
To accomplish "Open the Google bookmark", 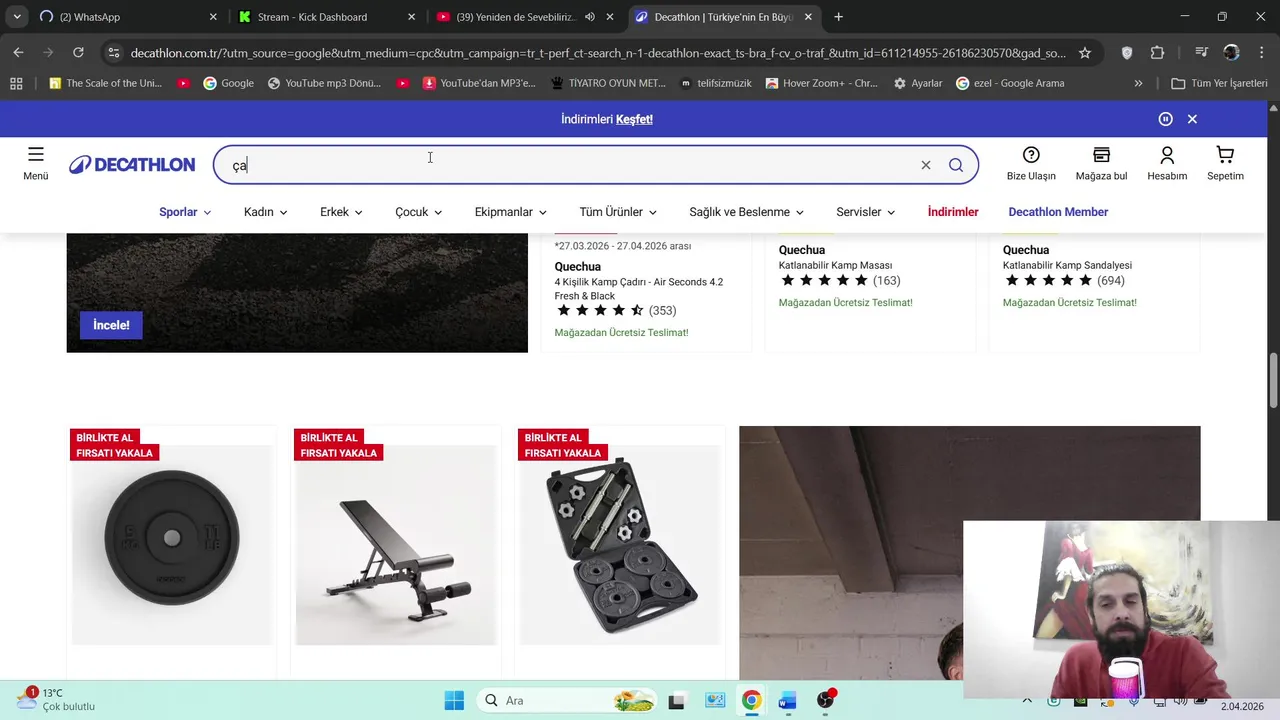I will click(228, 83).
